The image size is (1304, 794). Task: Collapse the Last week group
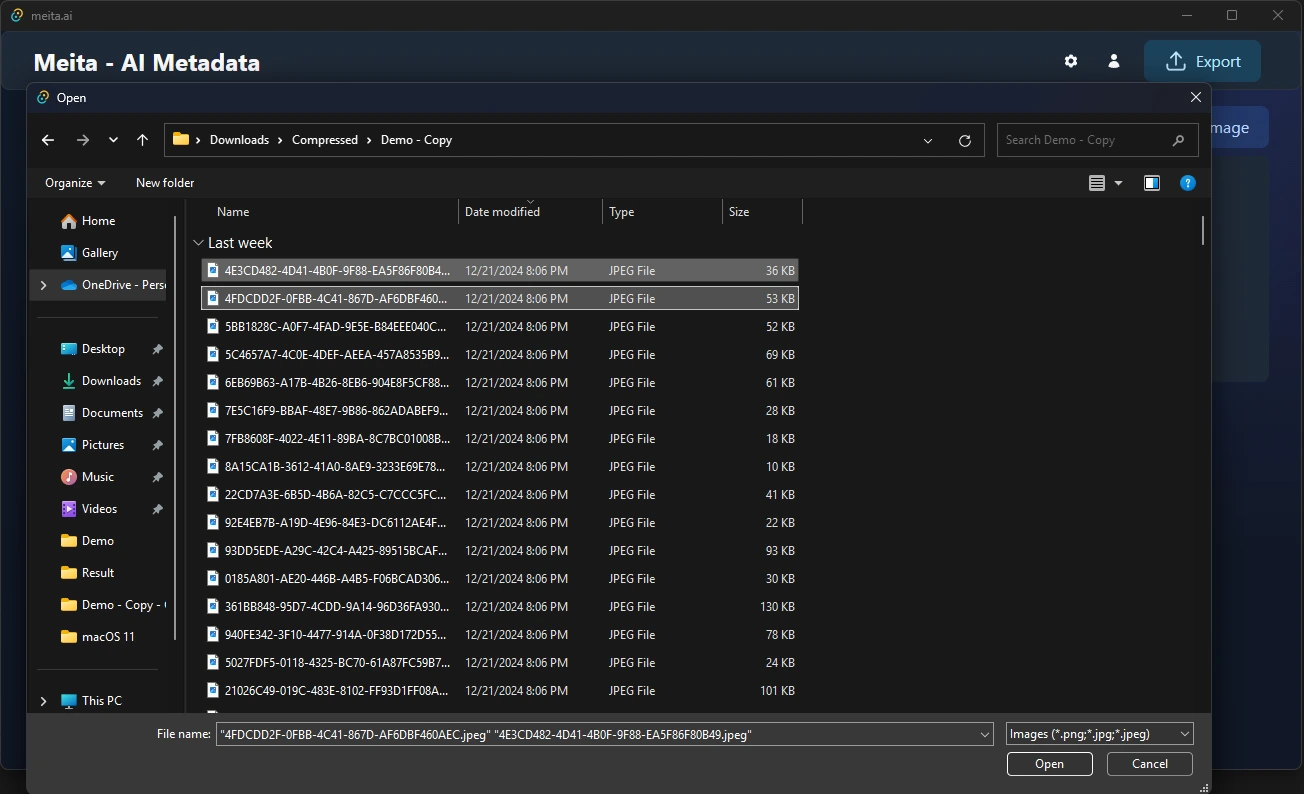(x=197, y=243)
